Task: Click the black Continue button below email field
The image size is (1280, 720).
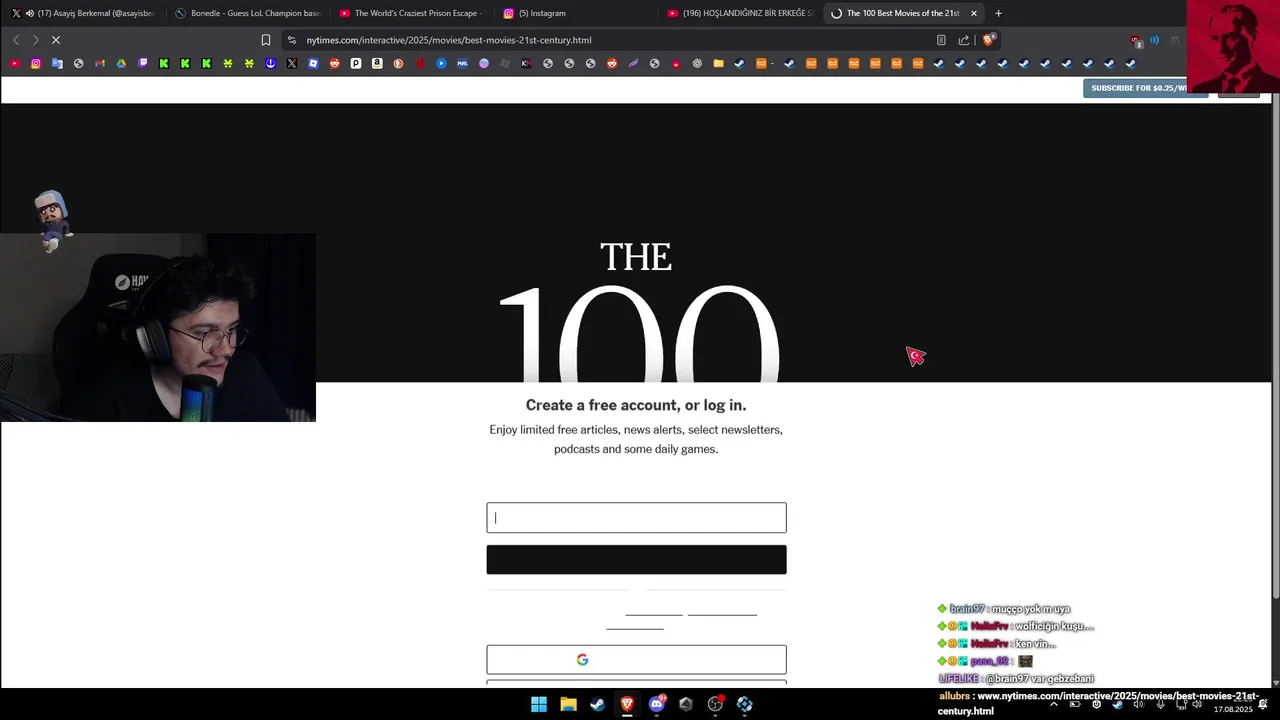Action: [x=636, y=560]
